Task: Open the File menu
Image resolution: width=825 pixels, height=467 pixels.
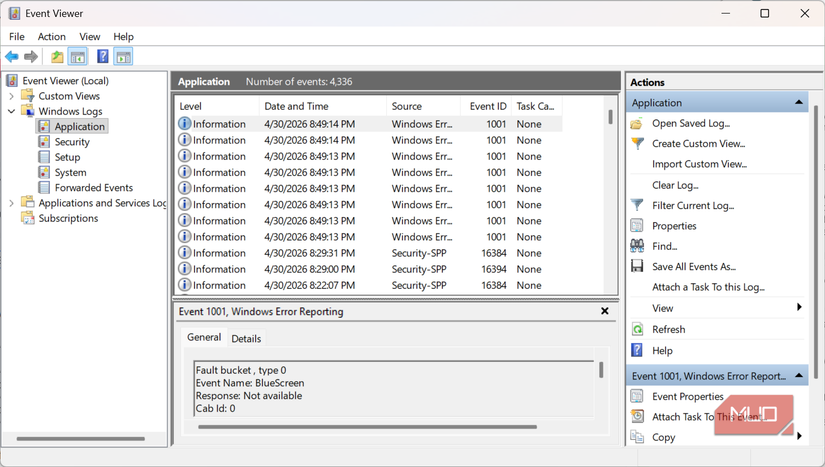Action: tap(17, 36)
